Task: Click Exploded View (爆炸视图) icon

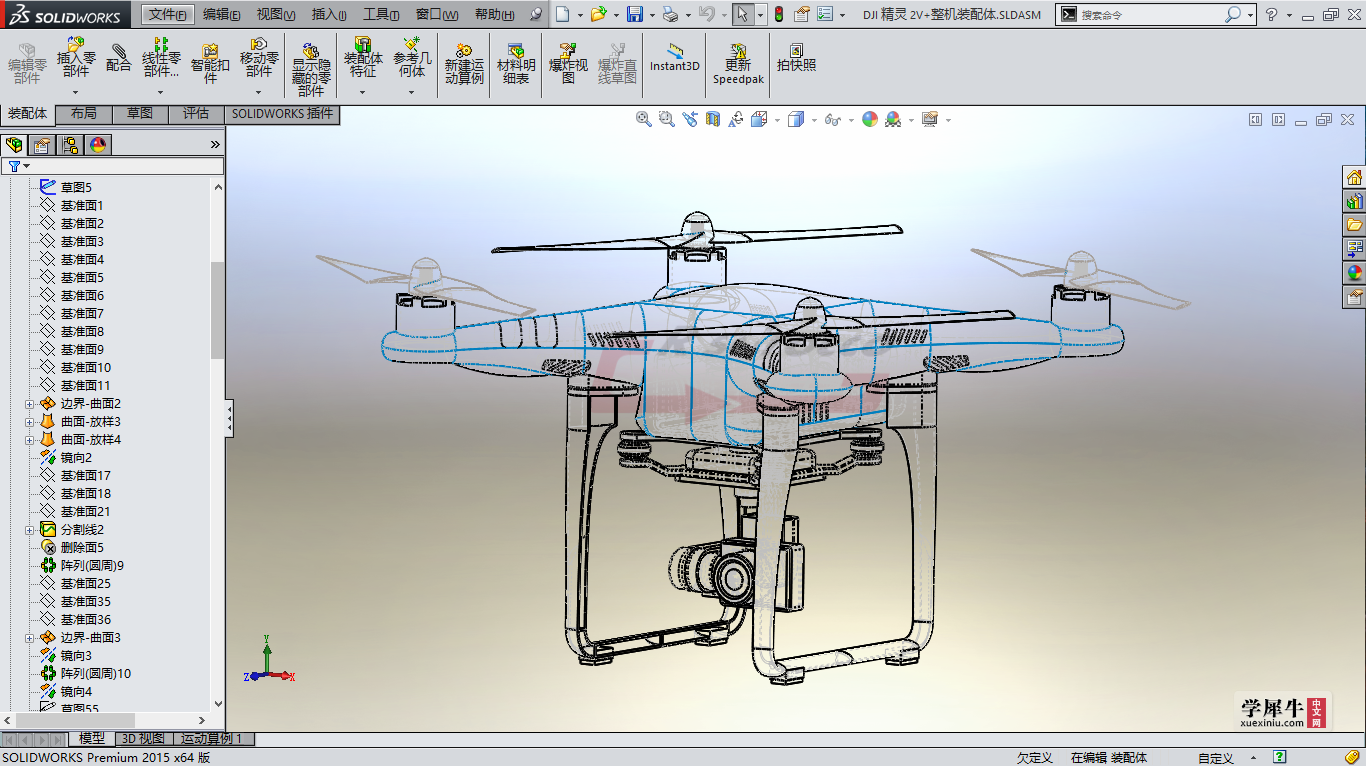Action: coord(568,63)
